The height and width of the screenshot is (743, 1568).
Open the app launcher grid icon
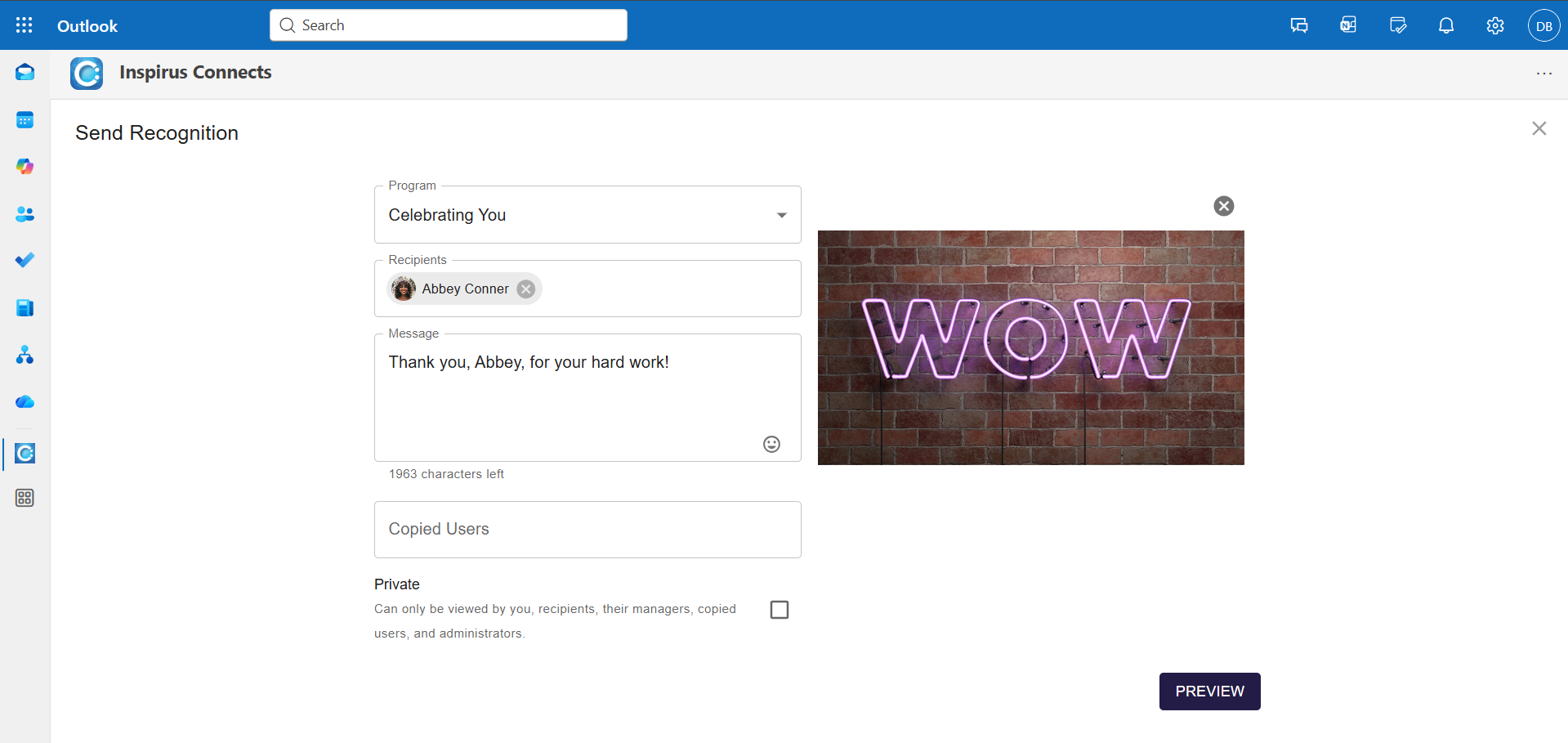point(25,25)
